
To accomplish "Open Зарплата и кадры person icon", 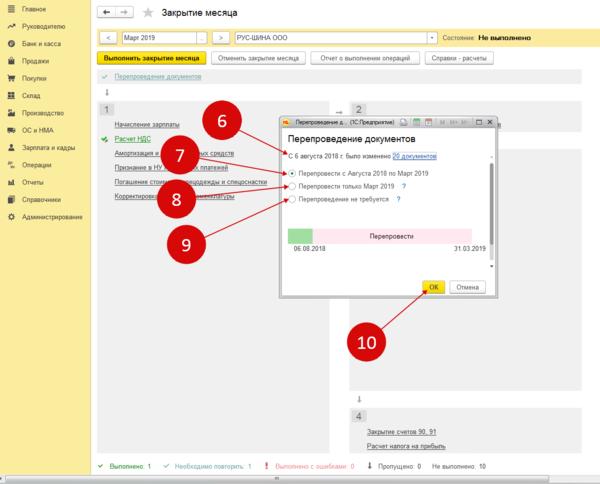I will click(11, 147).
